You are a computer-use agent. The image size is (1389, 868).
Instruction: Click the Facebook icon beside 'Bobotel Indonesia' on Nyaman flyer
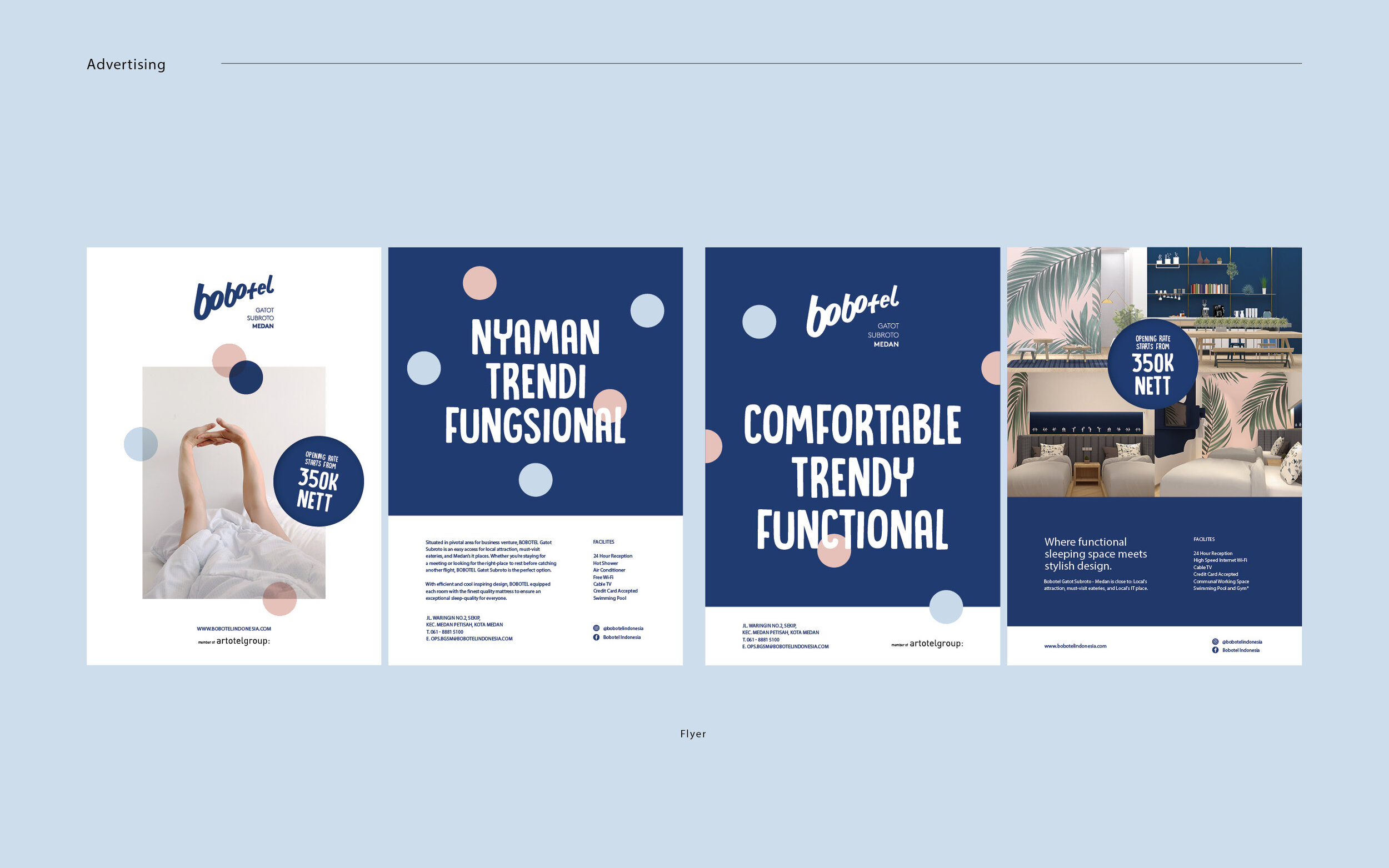[596, 637]
